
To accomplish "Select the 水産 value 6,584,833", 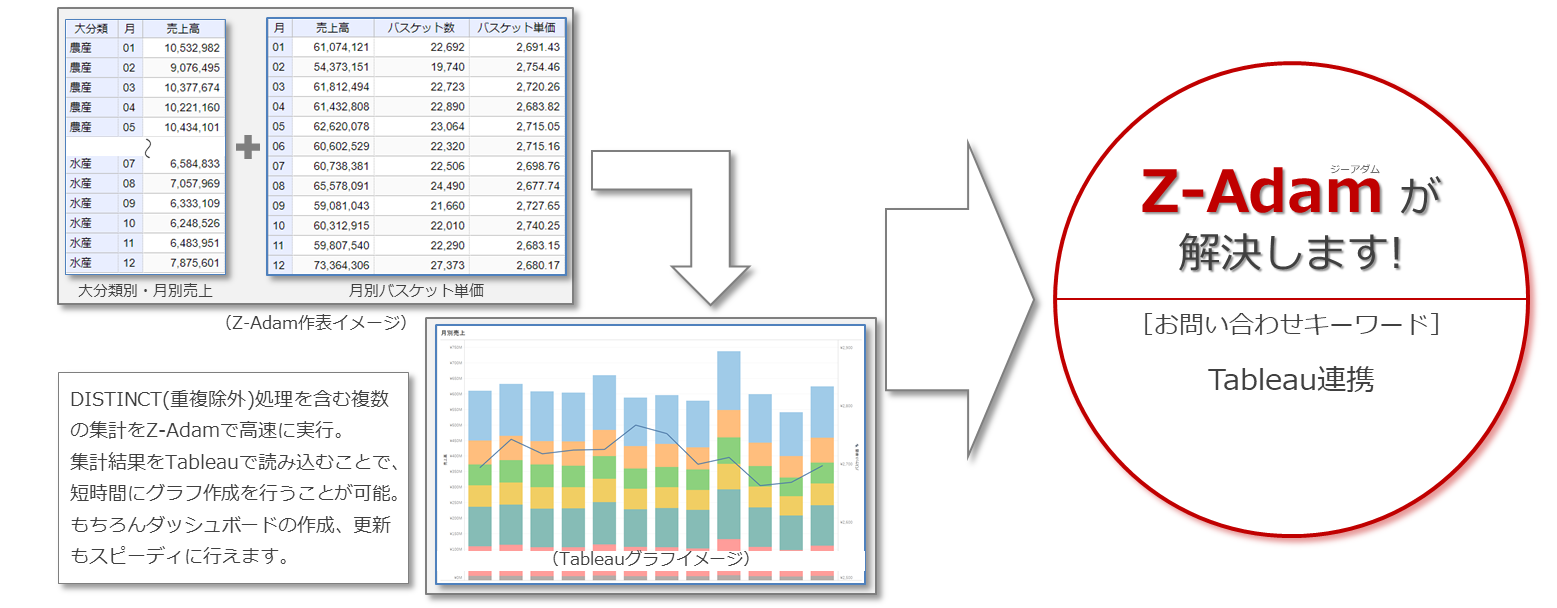I will click(195, 164).
